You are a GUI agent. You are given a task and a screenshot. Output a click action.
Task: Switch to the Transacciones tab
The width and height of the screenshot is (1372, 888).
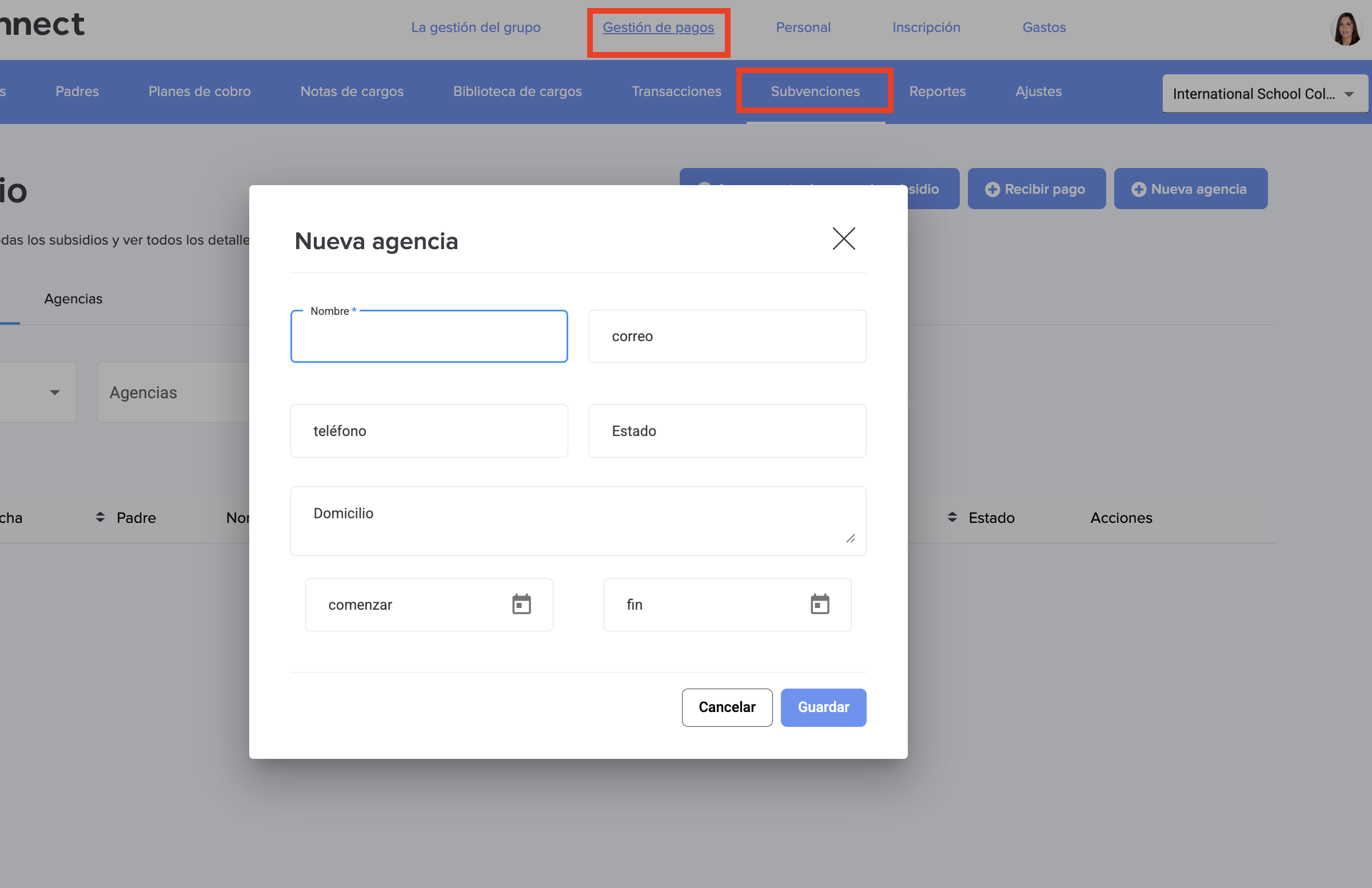click(676, 91)
